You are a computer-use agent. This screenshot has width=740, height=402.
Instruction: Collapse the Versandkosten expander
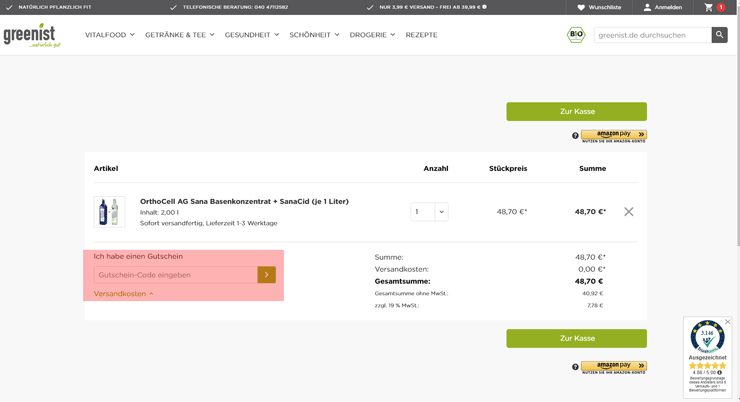124,293
